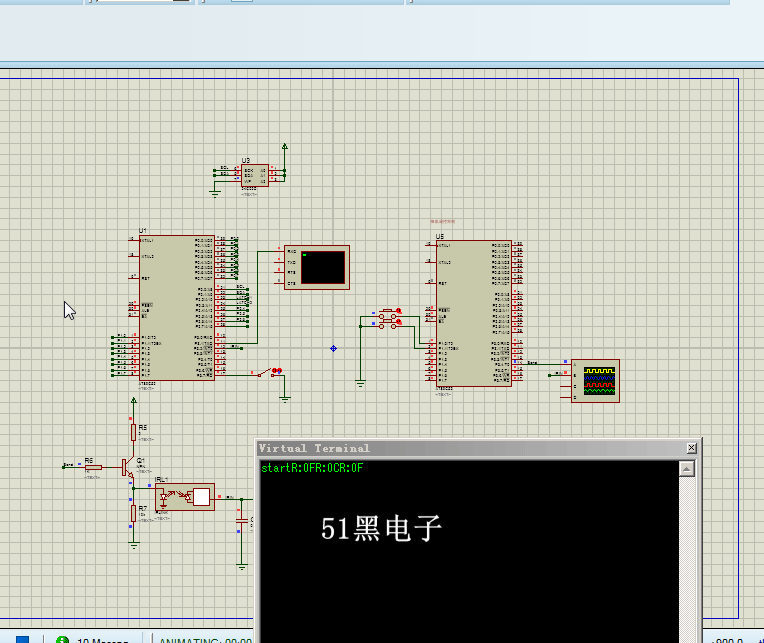Screen dimensions: 764x643
Task: Click the terminal output text startR:0FR:0CR:0F
Action: coord(312,468)
